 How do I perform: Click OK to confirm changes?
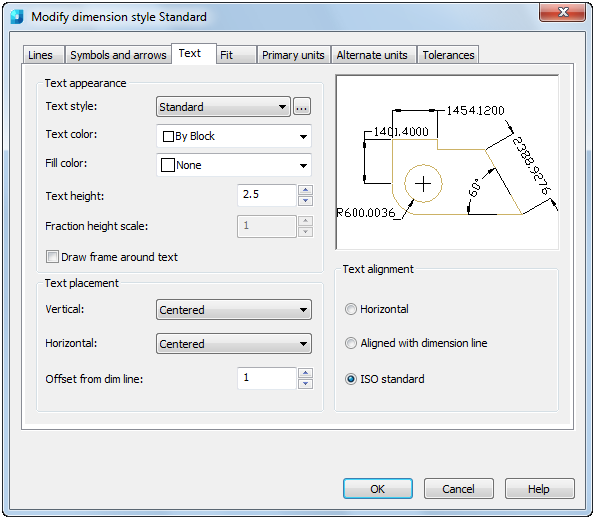tap(378, 489)
